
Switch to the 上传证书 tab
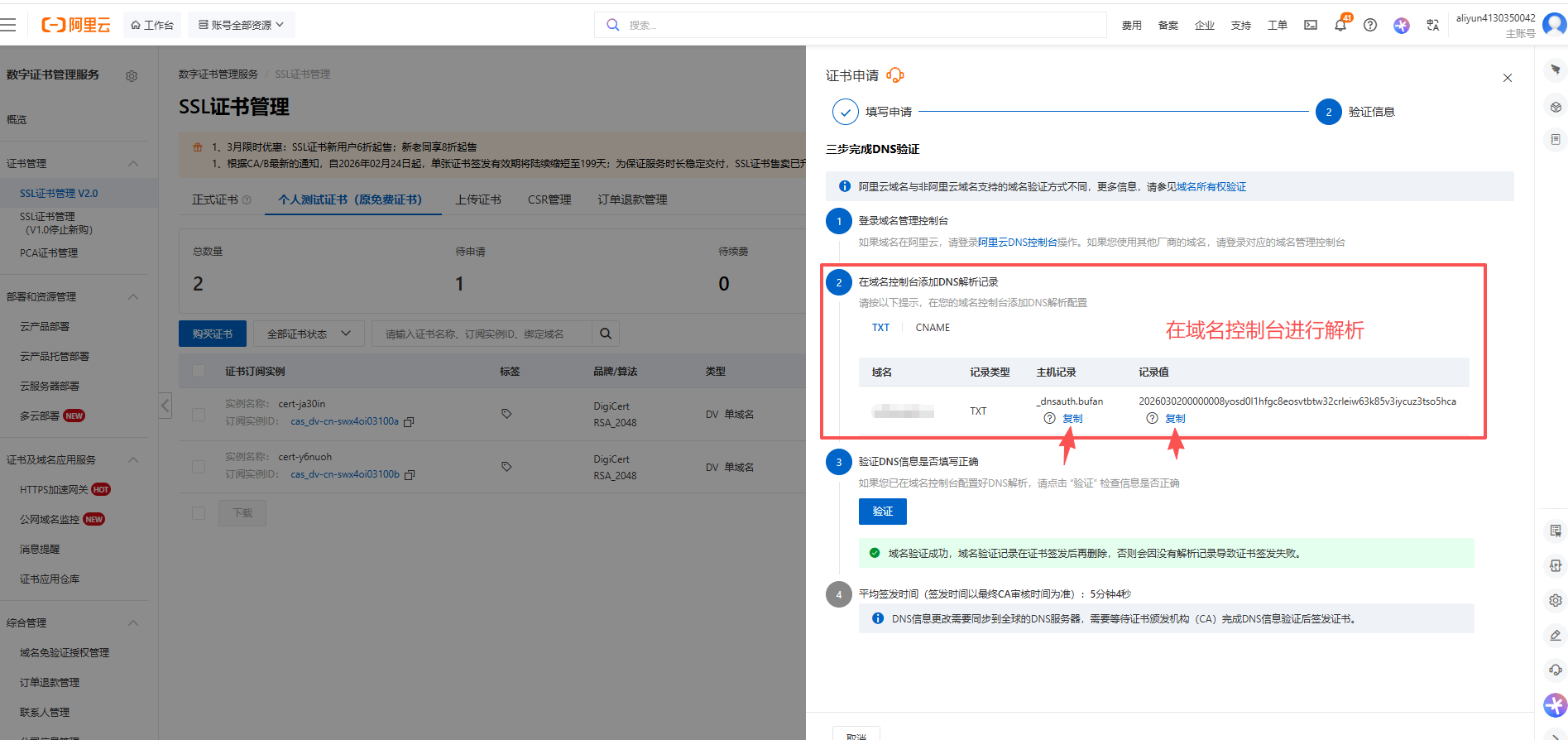click(x=478, y=199)
